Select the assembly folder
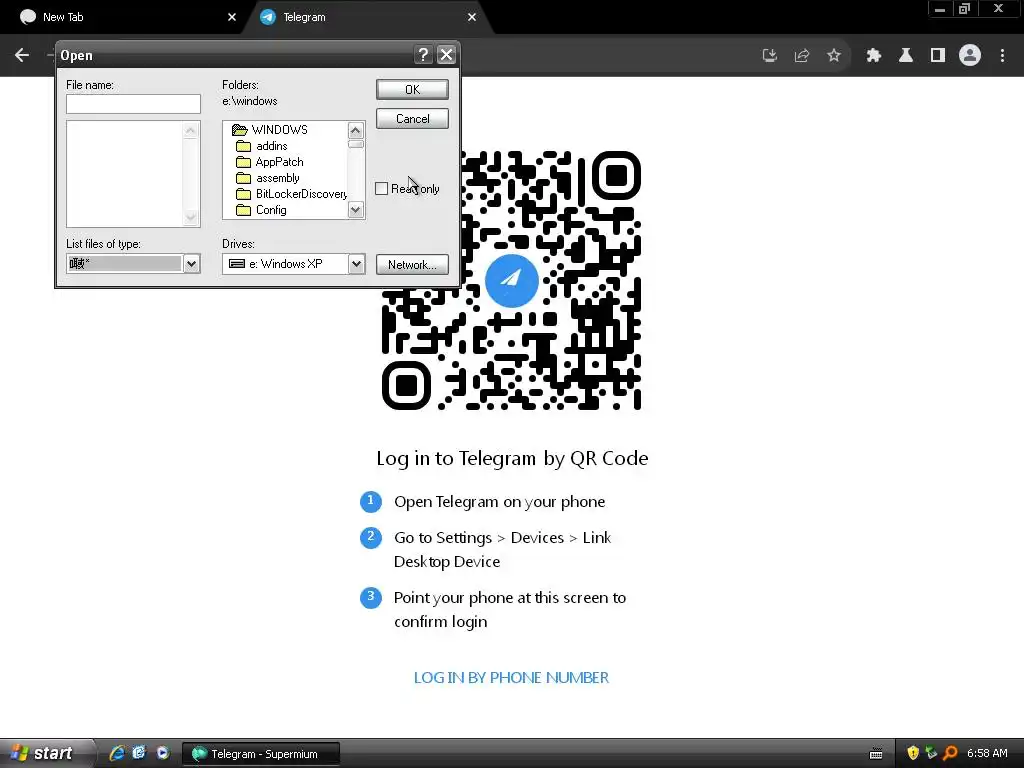 click(268, 178)
